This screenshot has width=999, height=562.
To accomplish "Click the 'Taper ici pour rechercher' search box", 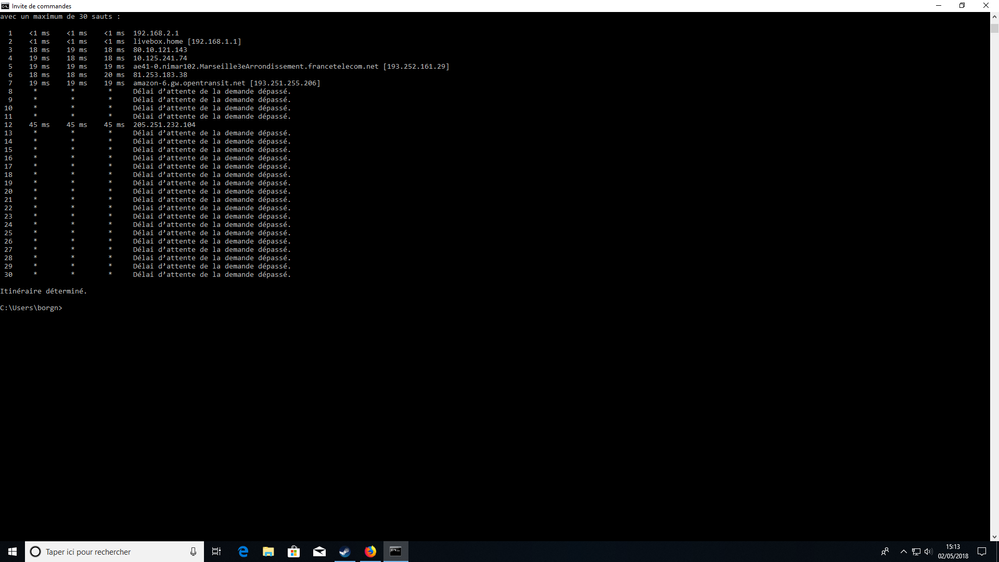I will coord(115,552).
